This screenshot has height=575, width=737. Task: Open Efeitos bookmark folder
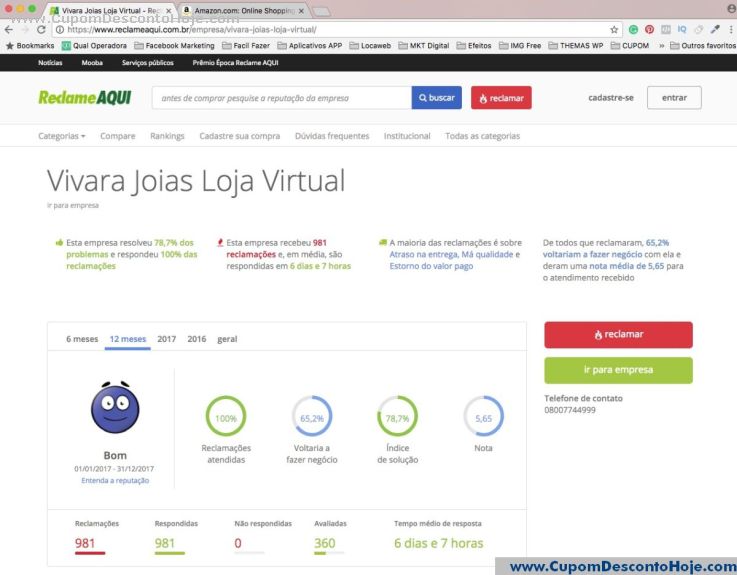474,46
